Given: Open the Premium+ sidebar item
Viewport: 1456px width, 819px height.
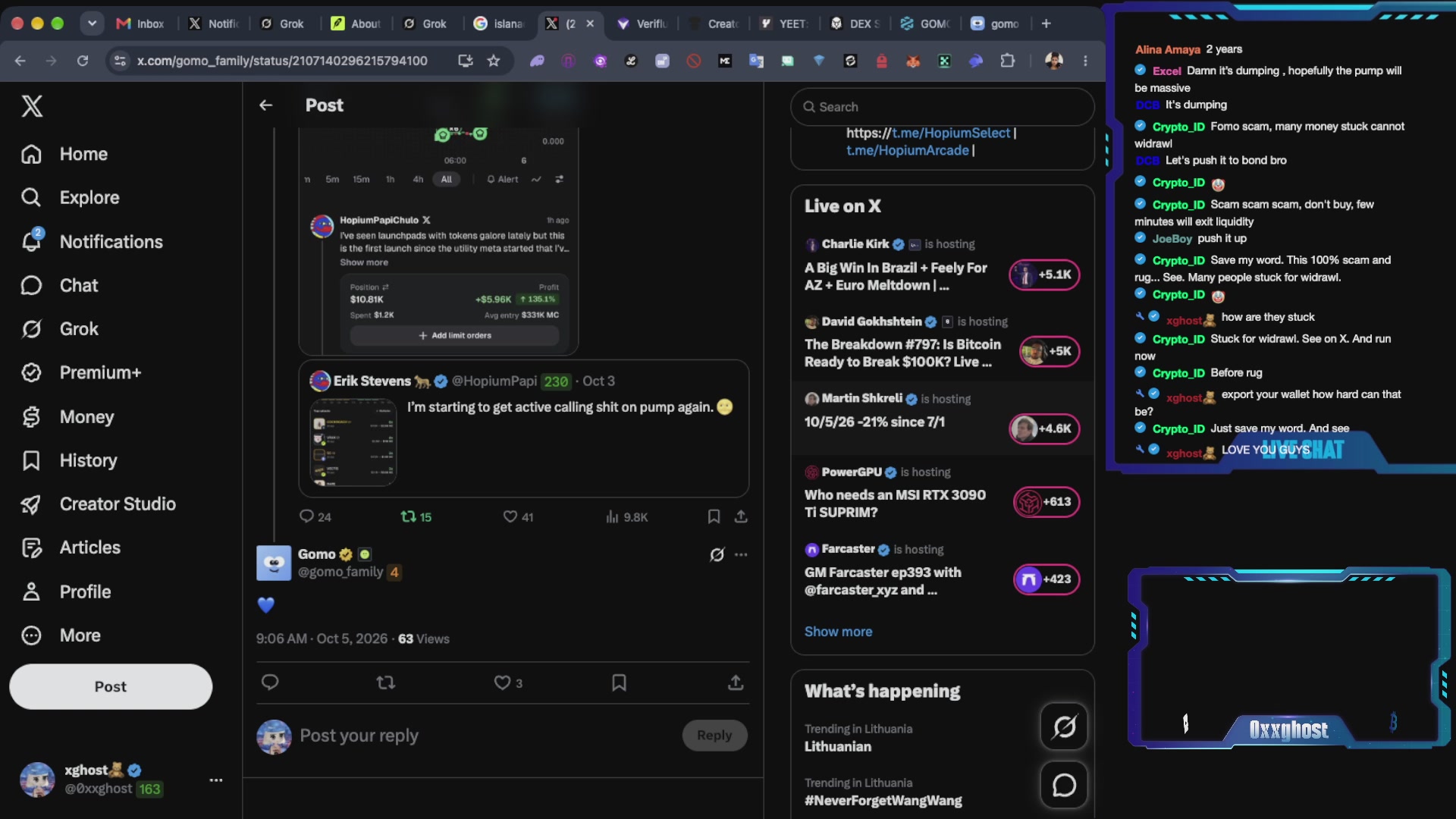Looking at the screenshot, I should click(x=81, y=373).
